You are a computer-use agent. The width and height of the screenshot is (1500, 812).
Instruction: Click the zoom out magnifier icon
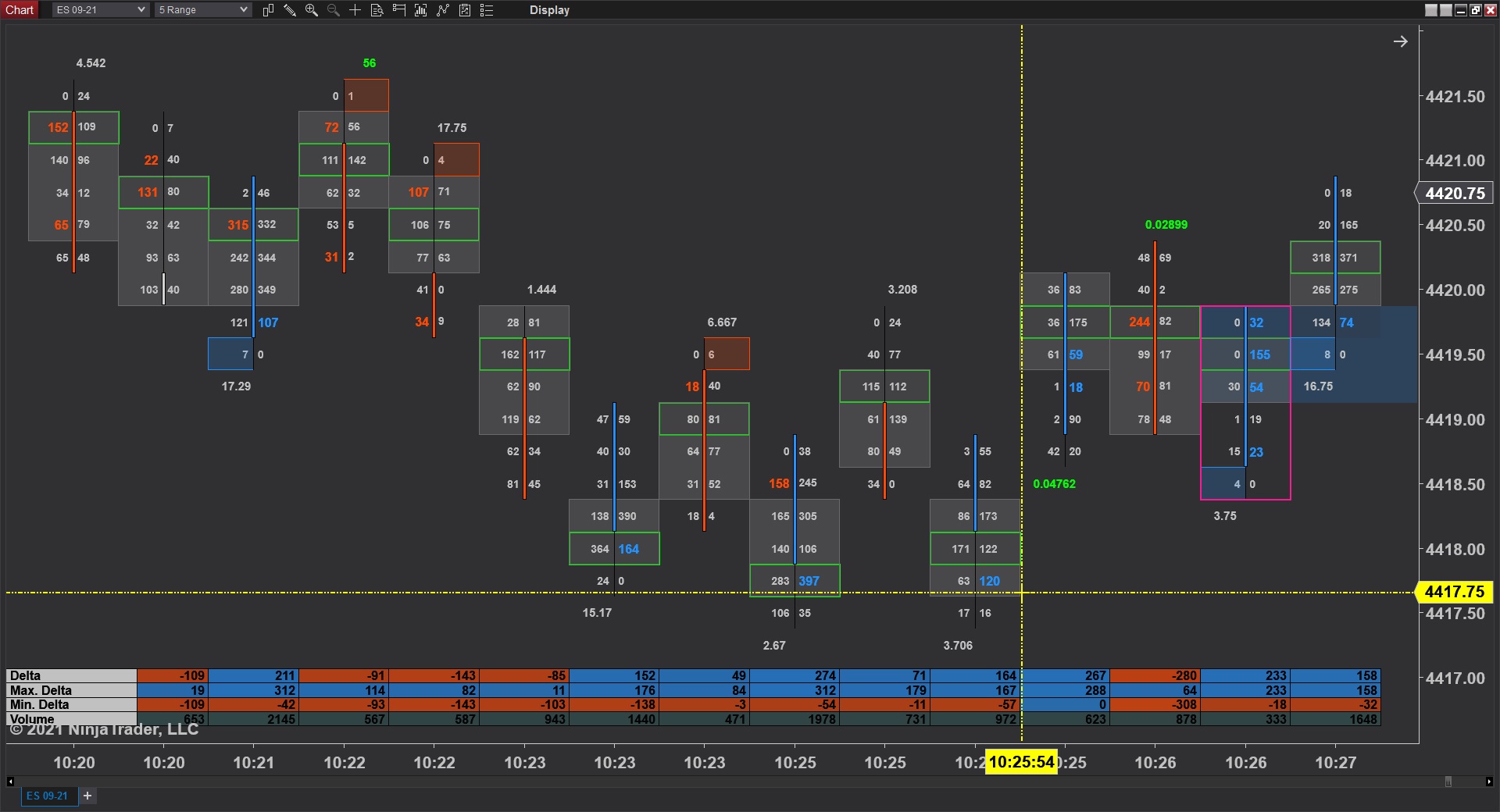(334, 10)
